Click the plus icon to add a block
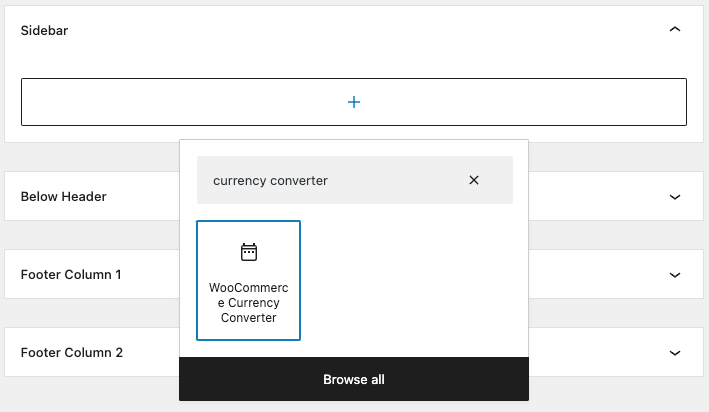The width and height of the screenshot is (709, 412). pos(354,102)
